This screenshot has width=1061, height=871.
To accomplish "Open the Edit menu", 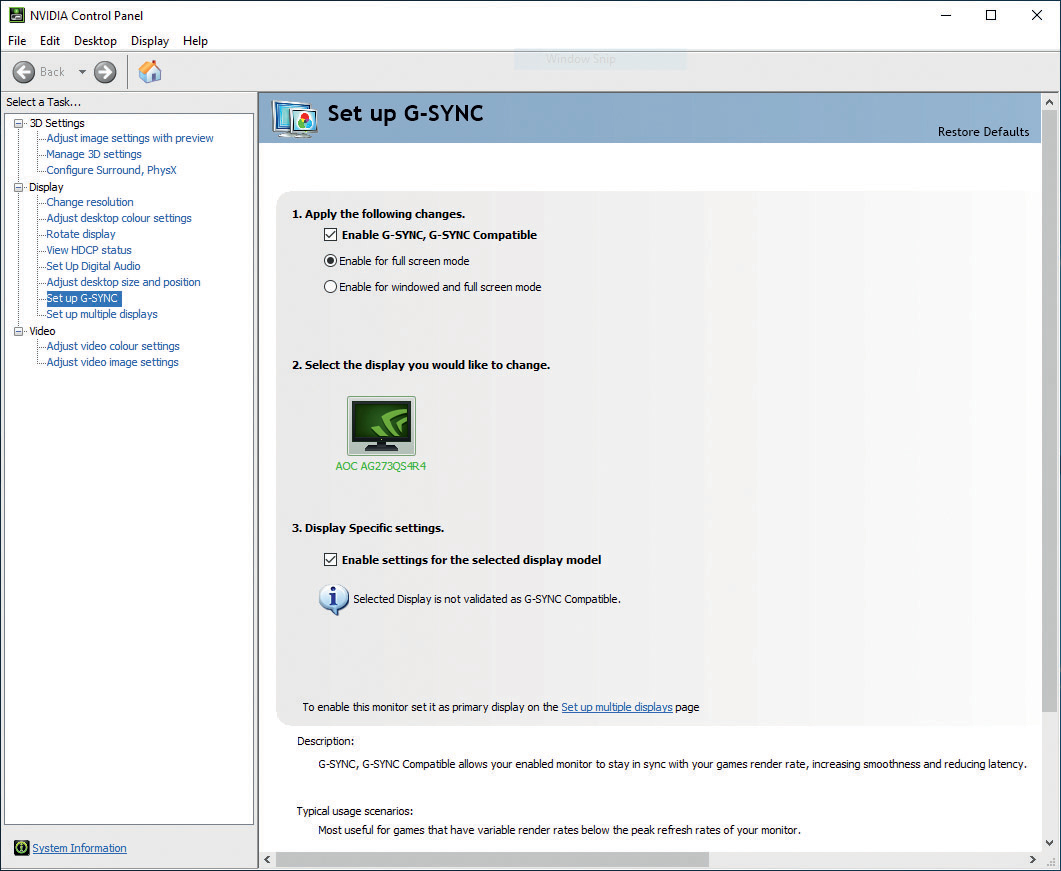I will pos(49,41).
